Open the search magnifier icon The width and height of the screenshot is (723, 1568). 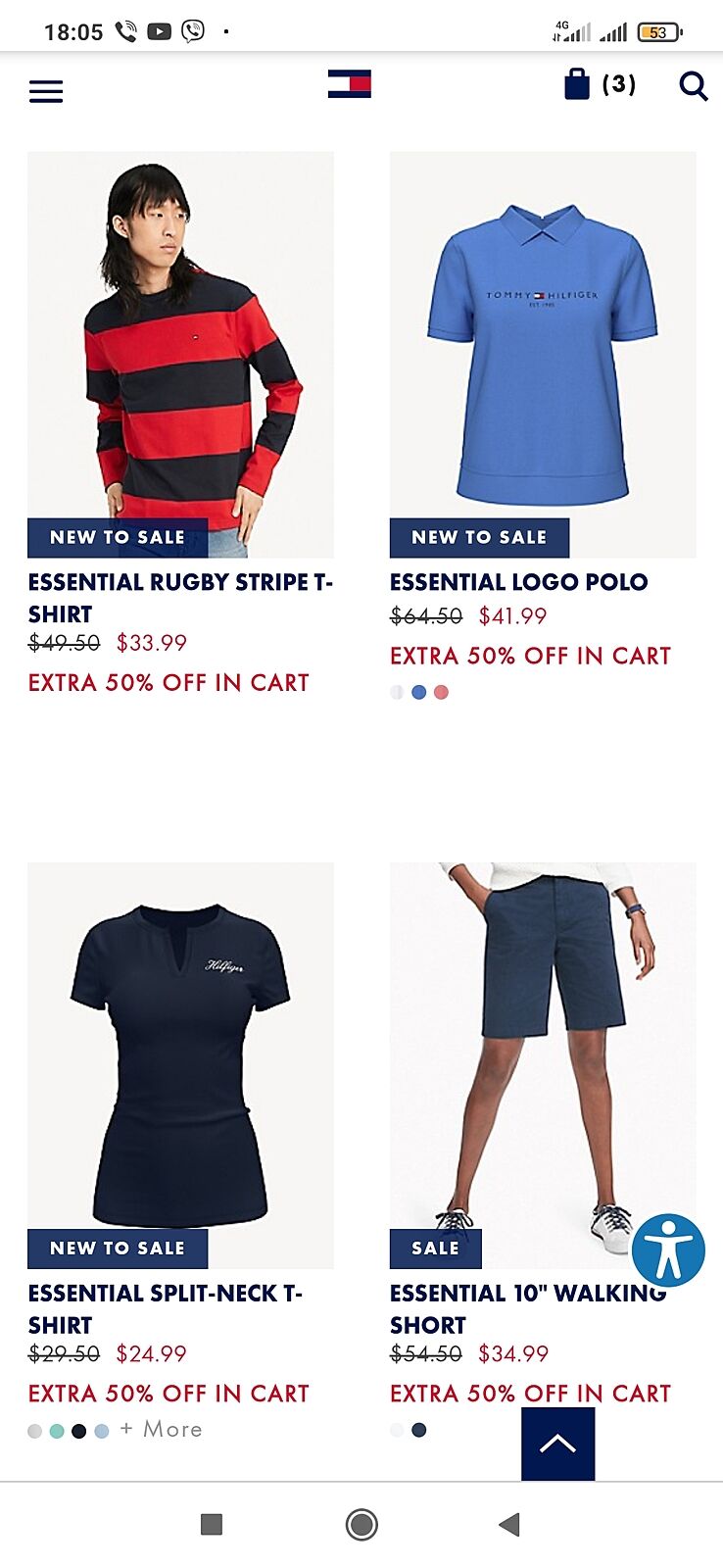click(694, 86)
